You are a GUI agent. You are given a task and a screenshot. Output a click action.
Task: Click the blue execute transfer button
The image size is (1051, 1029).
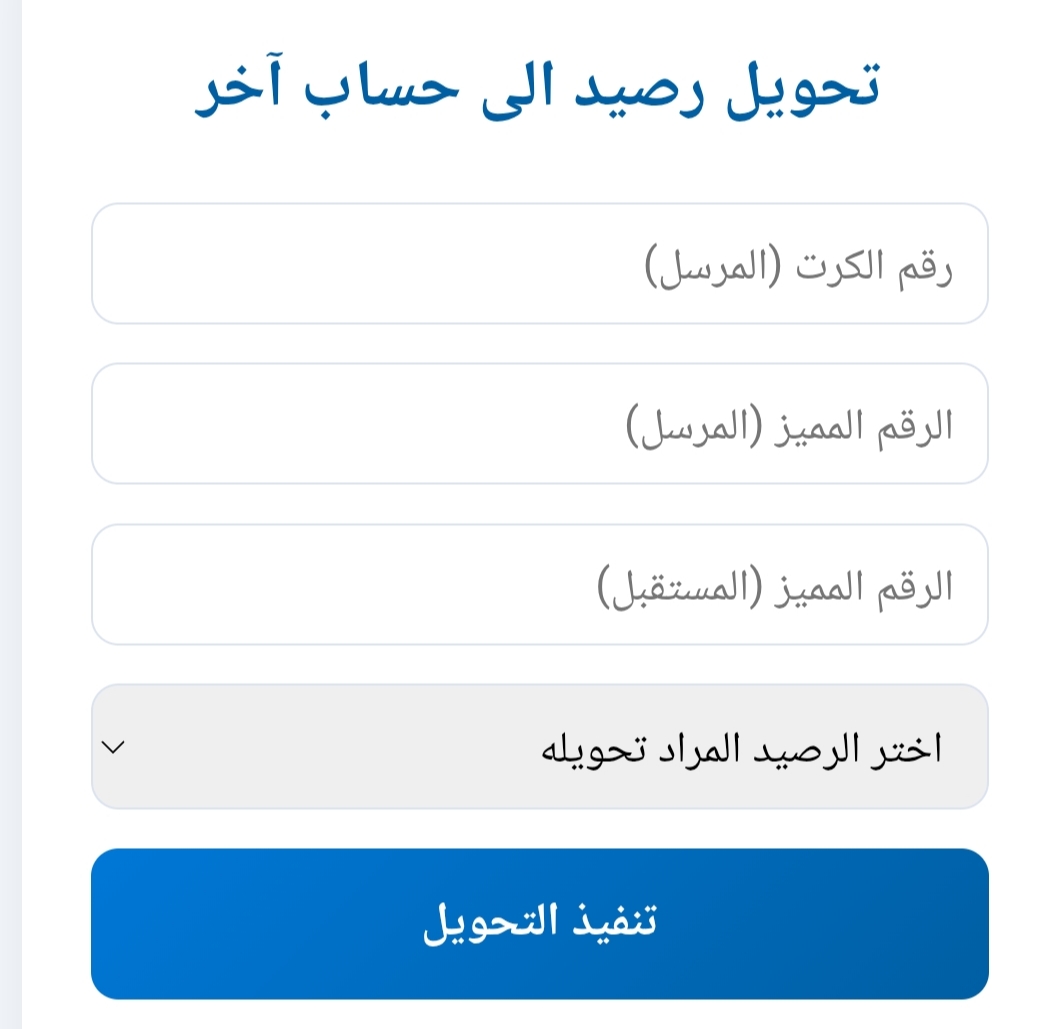click(x=539, y=923)
